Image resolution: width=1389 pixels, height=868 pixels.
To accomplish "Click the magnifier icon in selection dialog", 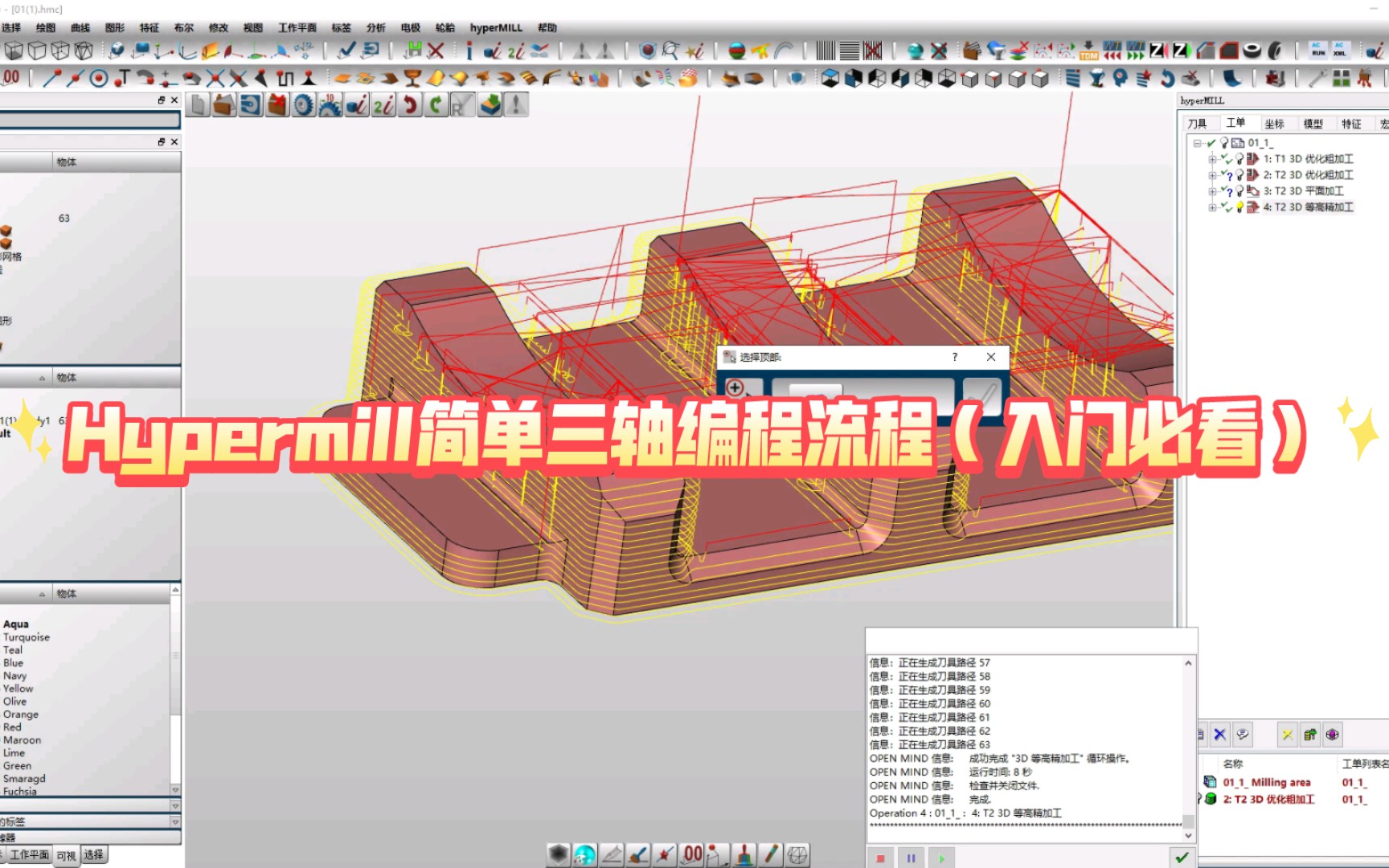I will [735, 388].
